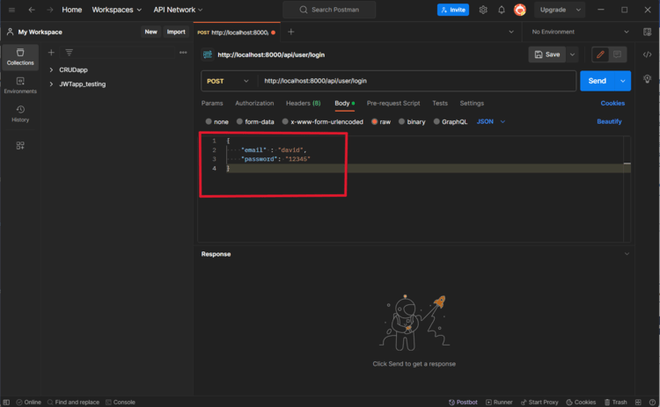Select the GraphQL body radio button
The width and height of the screenshot is (660, 407).
tap(436, 122)
